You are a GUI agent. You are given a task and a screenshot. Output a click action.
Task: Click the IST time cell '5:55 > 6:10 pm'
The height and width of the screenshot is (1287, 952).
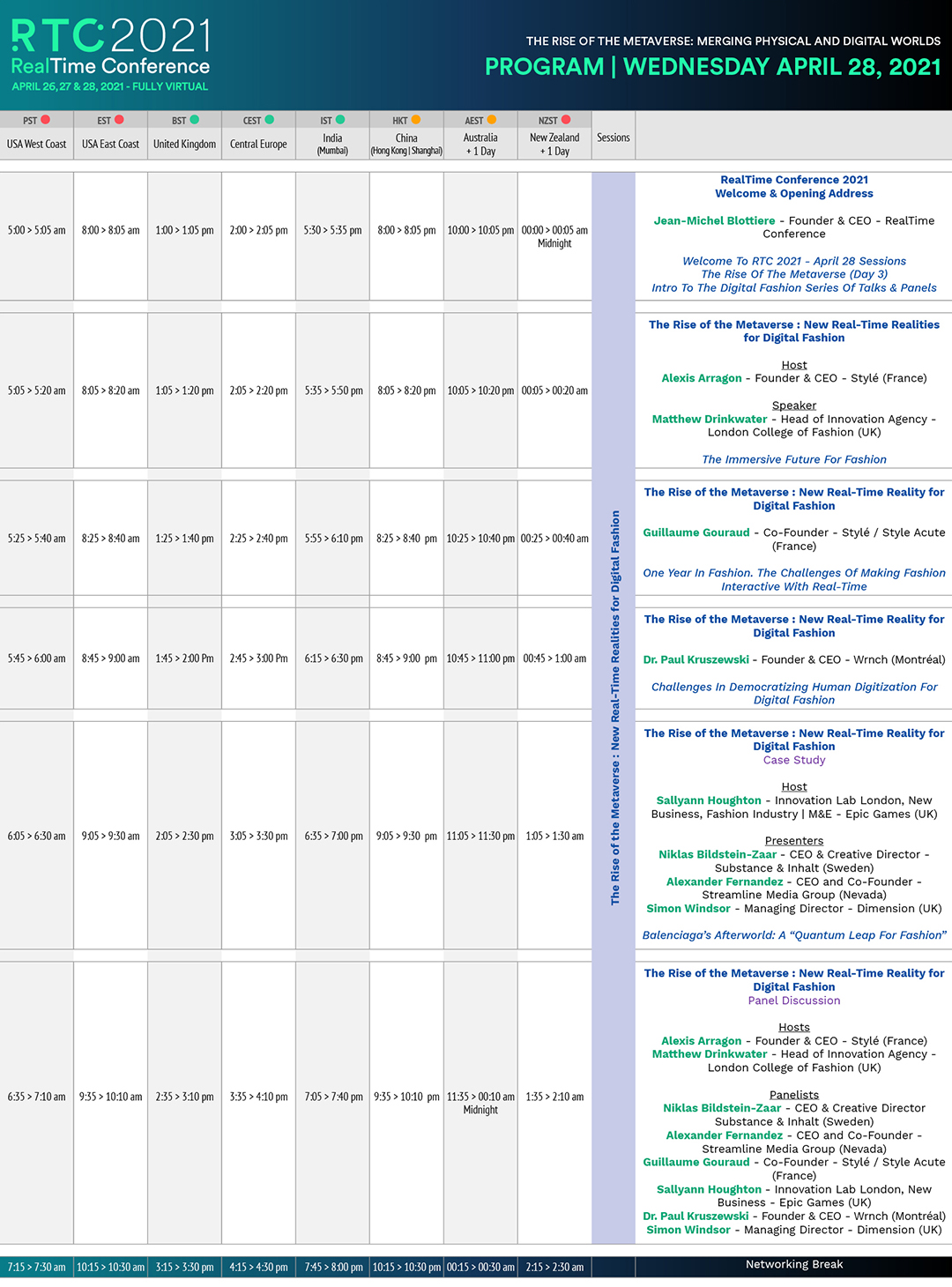[333, 539]
